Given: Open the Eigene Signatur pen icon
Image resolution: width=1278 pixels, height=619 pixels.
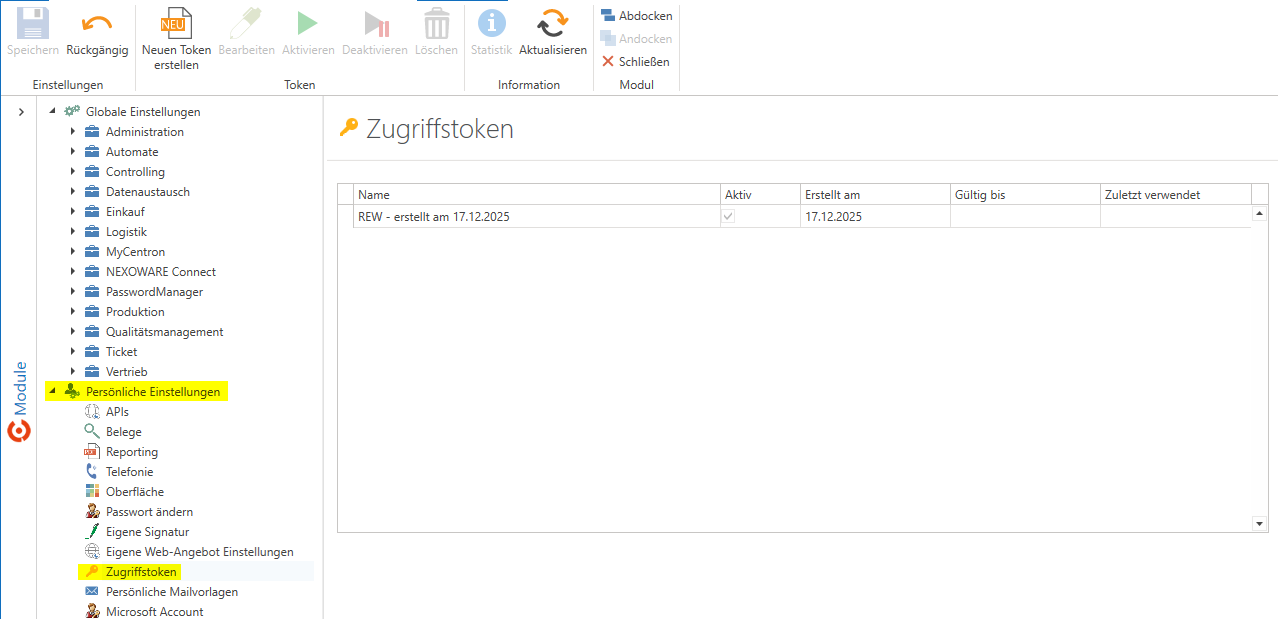Looking at the screenshot, I should click(92, 532).
